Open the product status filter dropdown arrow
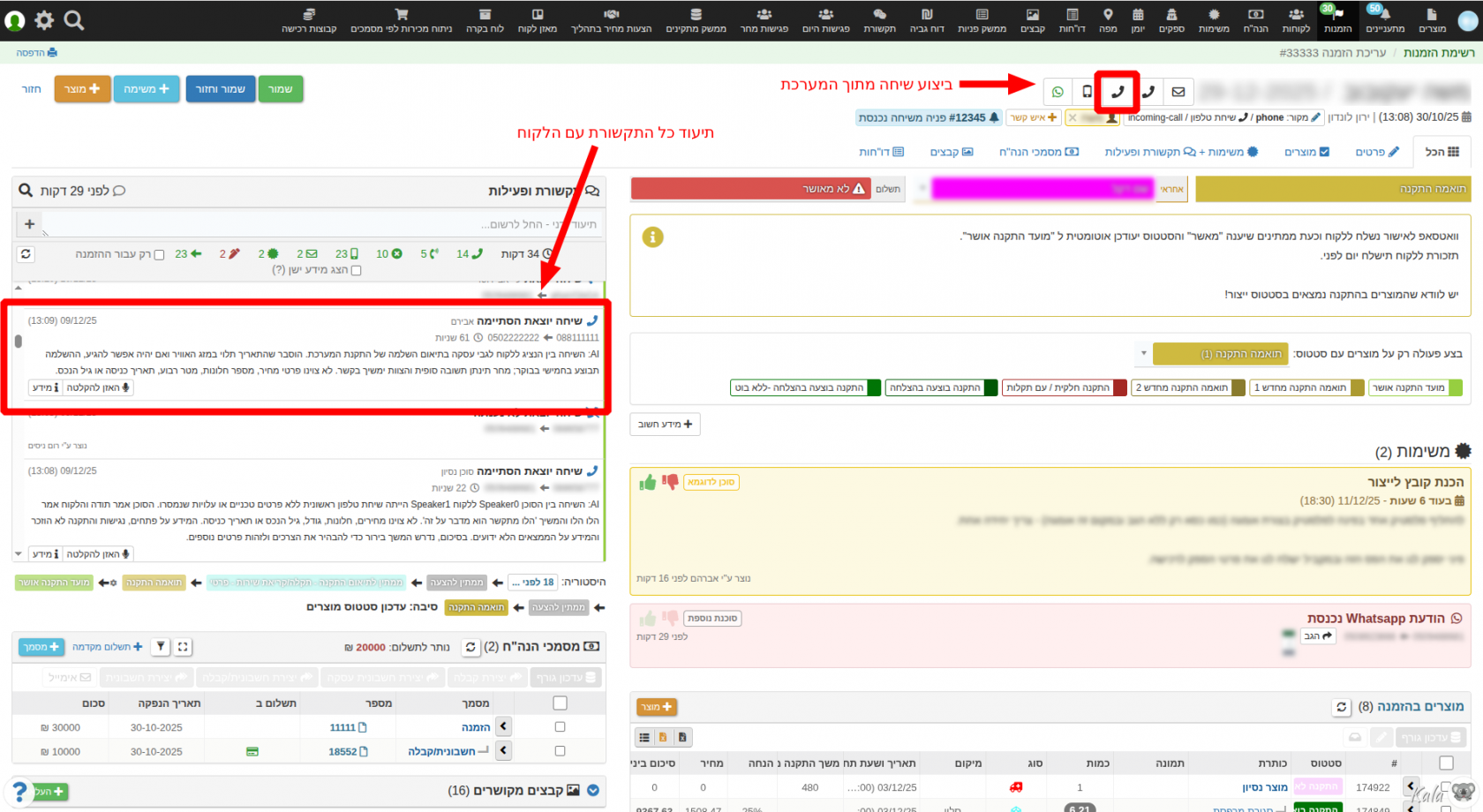The height and width of the screenshot is (812, 1483). pos(1143,354)
